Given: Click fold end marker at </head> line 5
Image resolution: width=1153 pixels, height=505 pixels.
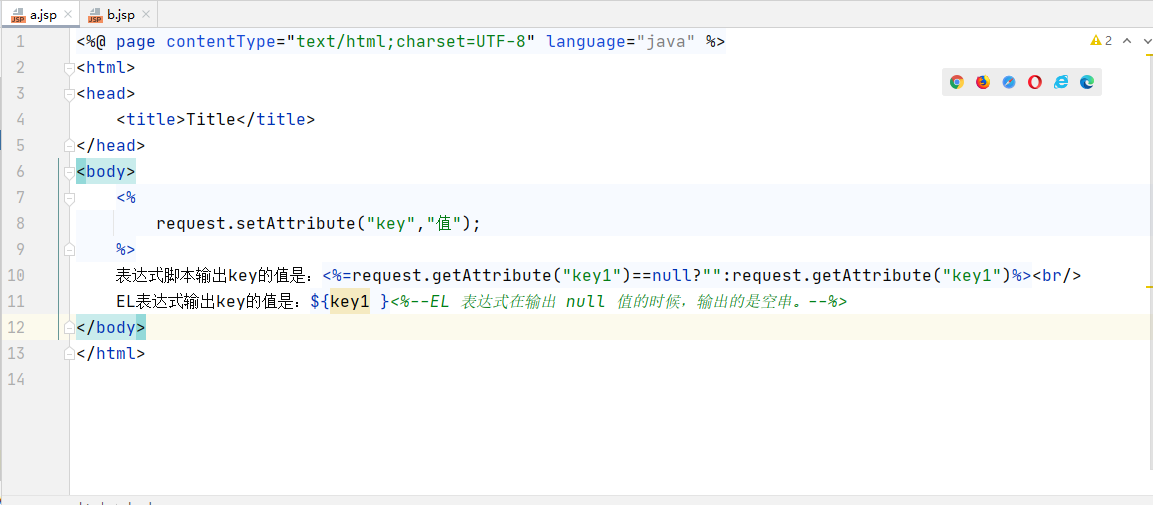Looking at the screenshot, I should [69, 146].
